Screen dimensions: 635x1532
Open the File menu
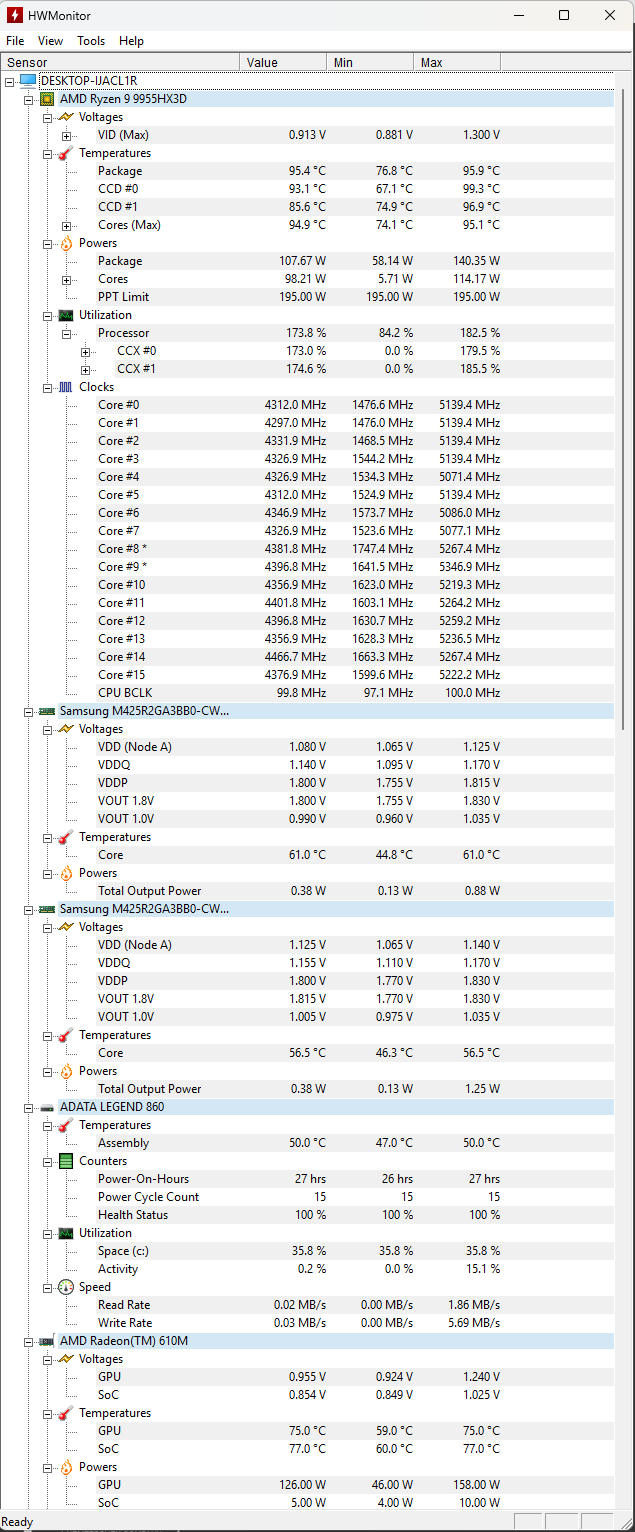(x=15, y=41)
